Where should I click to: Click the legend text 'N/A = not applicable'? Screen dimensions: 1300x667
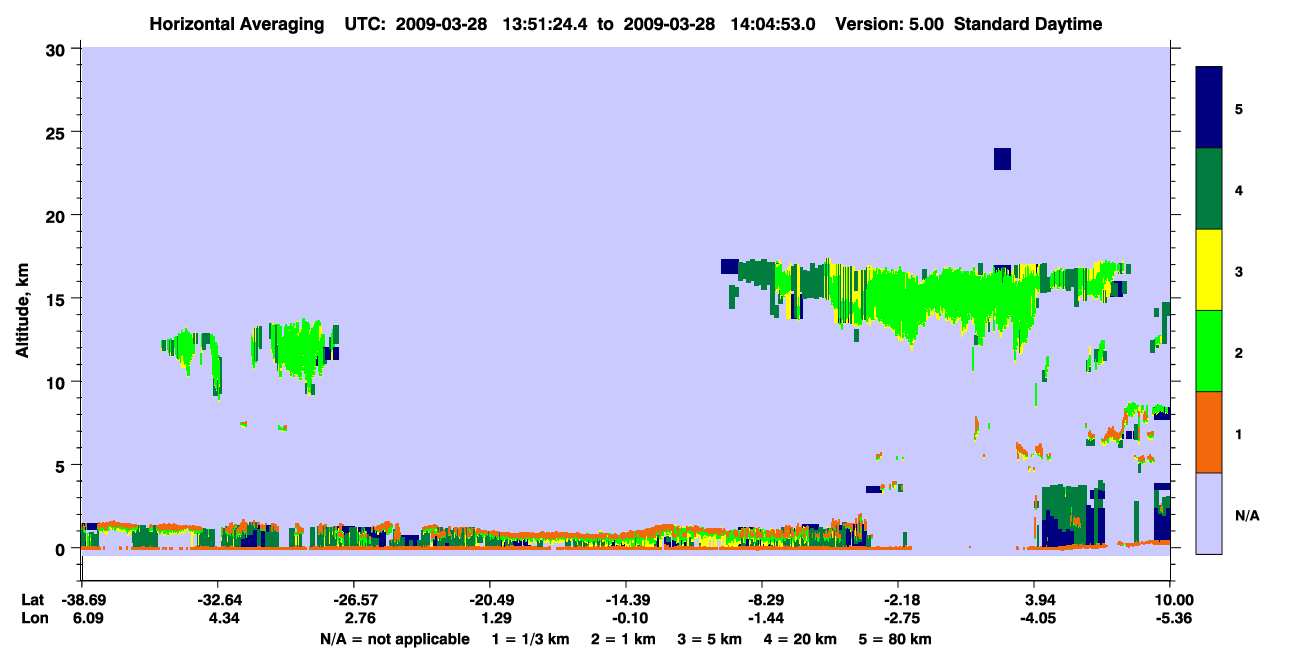click(x=394, y=639)
